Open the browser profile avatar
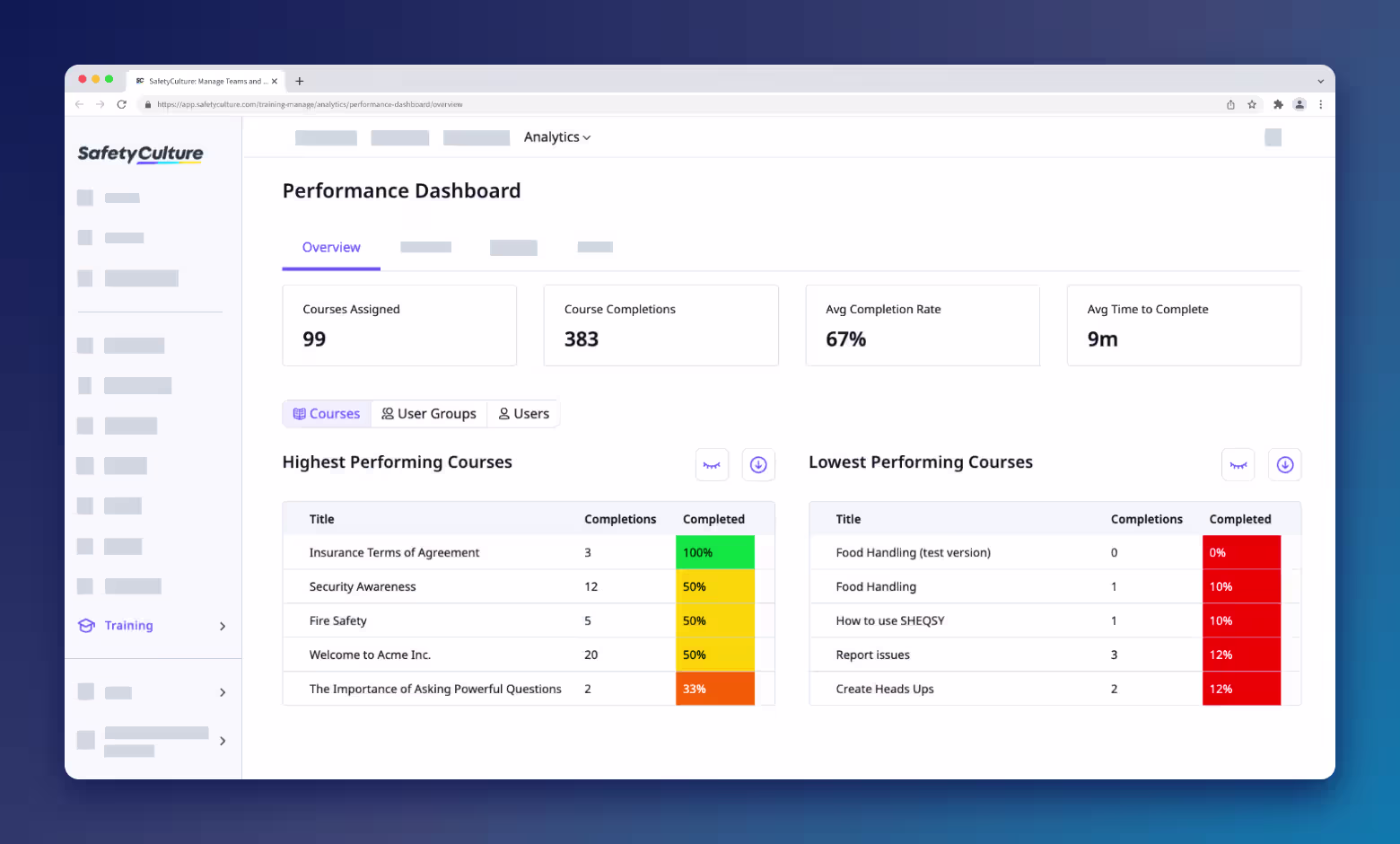Viewport: 1400px width, 844px height. 1299,104
